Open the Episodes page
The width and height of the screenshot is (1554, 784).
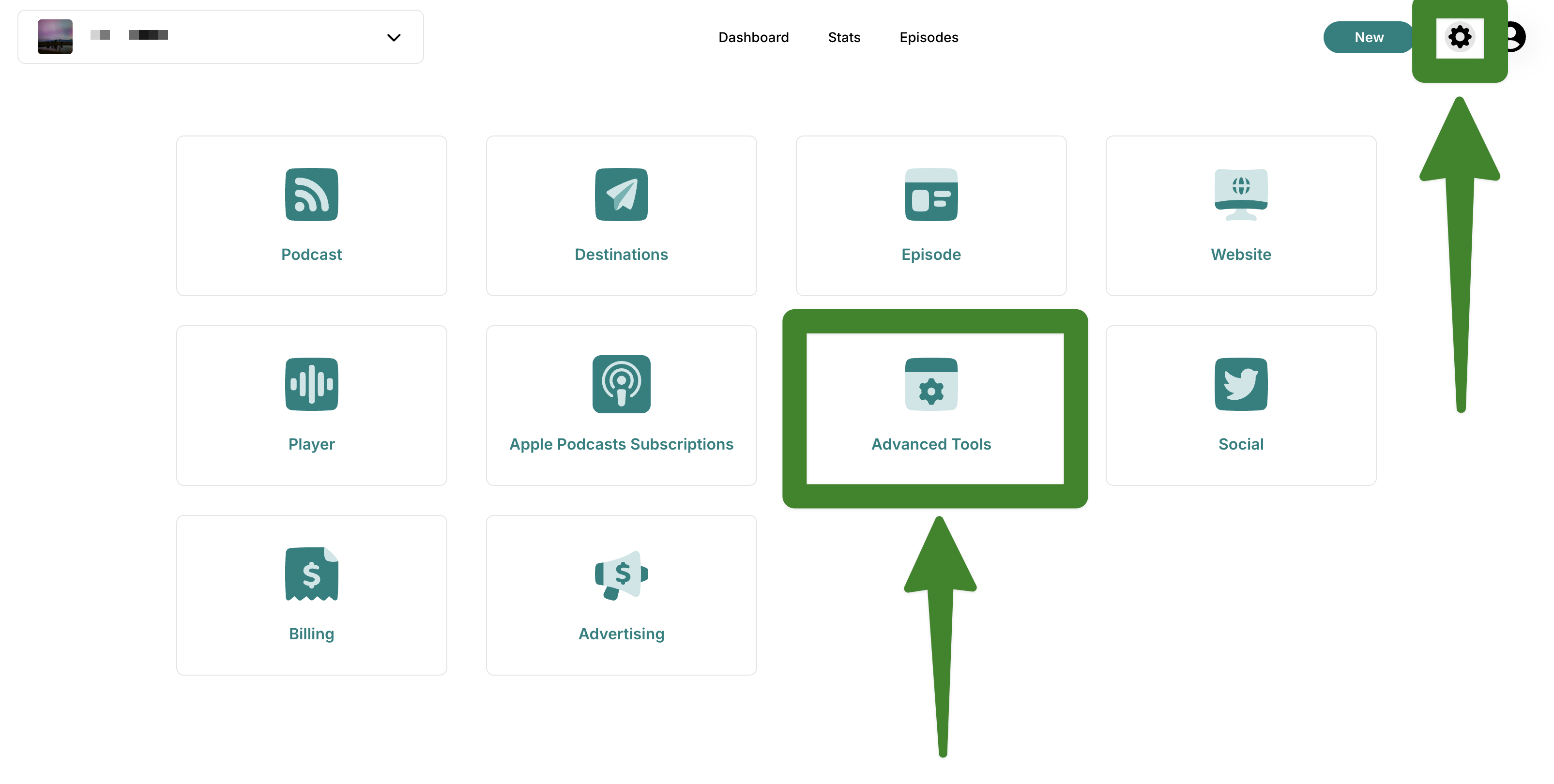pos(929,37)
